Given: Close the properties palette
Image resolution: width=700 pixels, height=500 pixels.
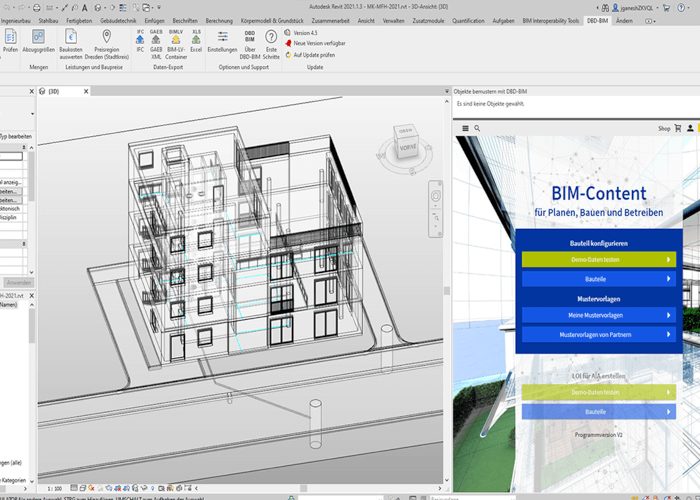Looking at the screenshot, I should (x=31, y=91).
